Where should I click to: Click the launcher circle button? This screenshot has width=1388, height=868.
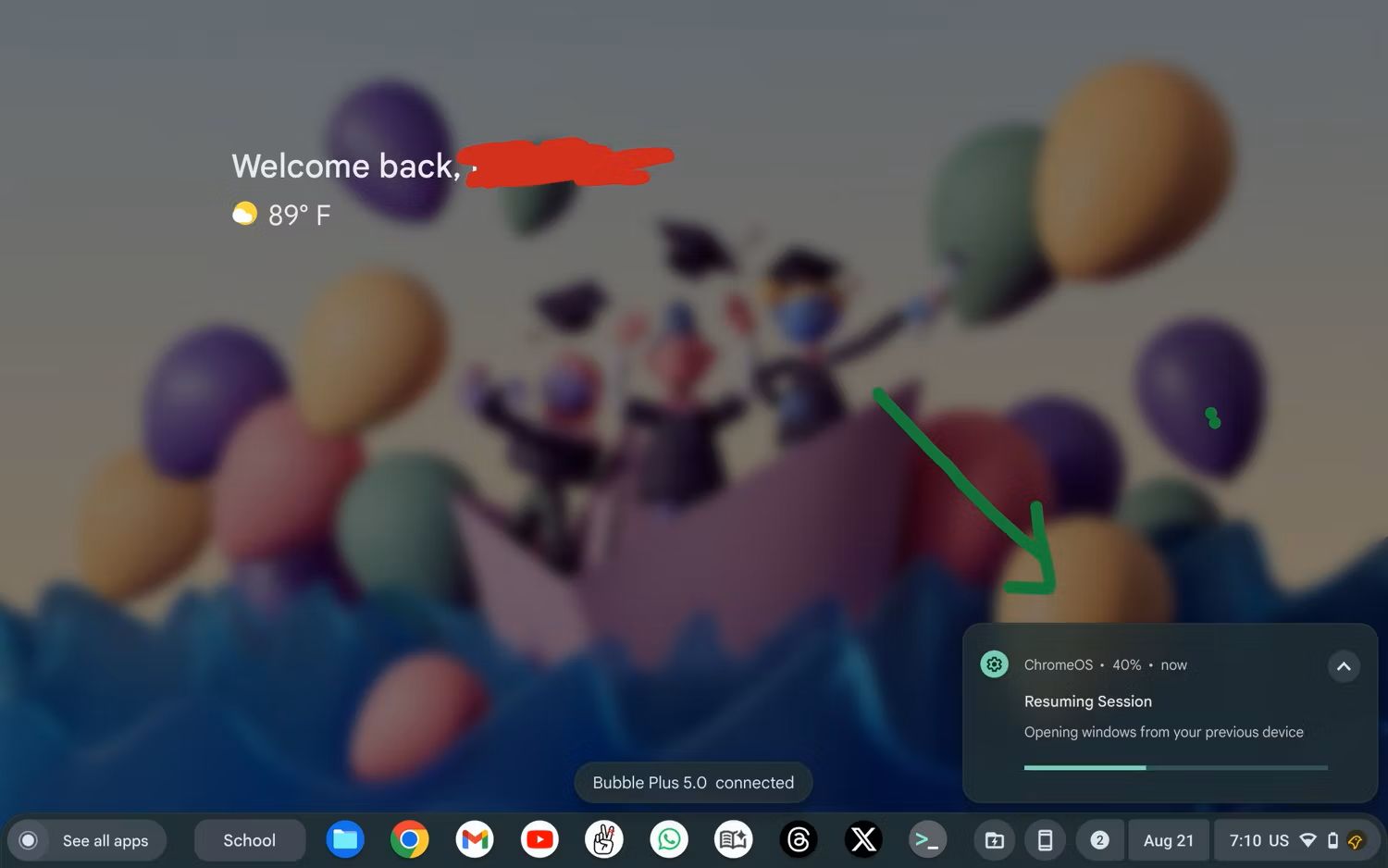(x=29, y=840)
